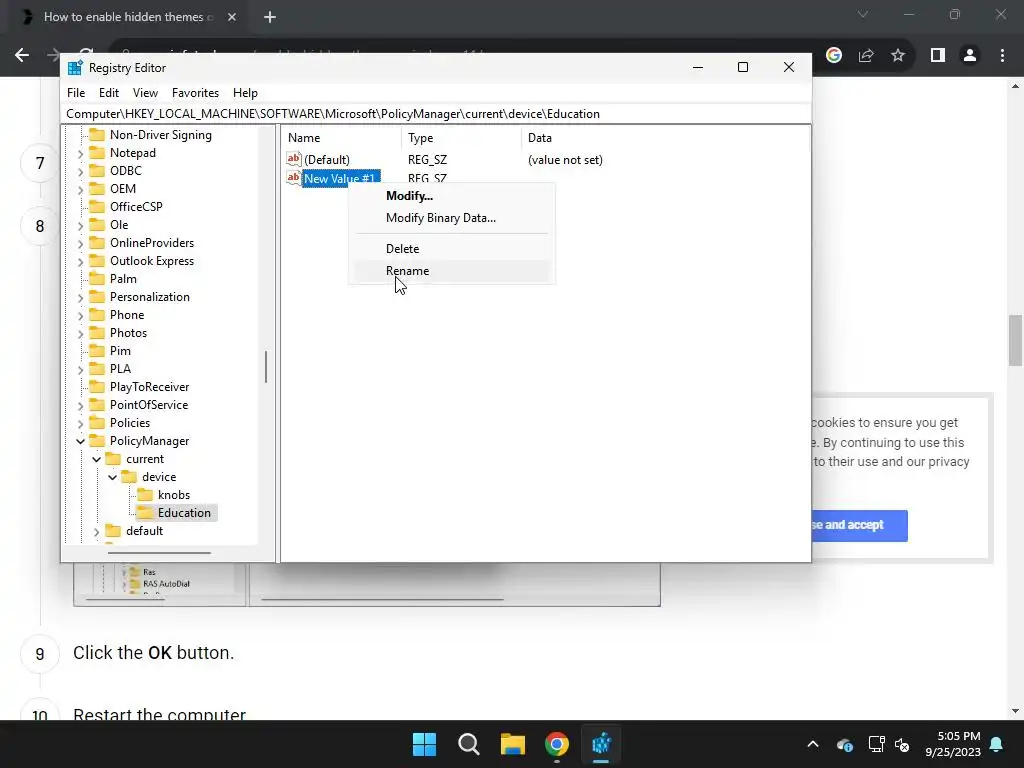The height and width of the screenshot is (768, 1024).
Task: Expand the Outlook Express key
Action: pyautogui.click(x=80, y=261)
